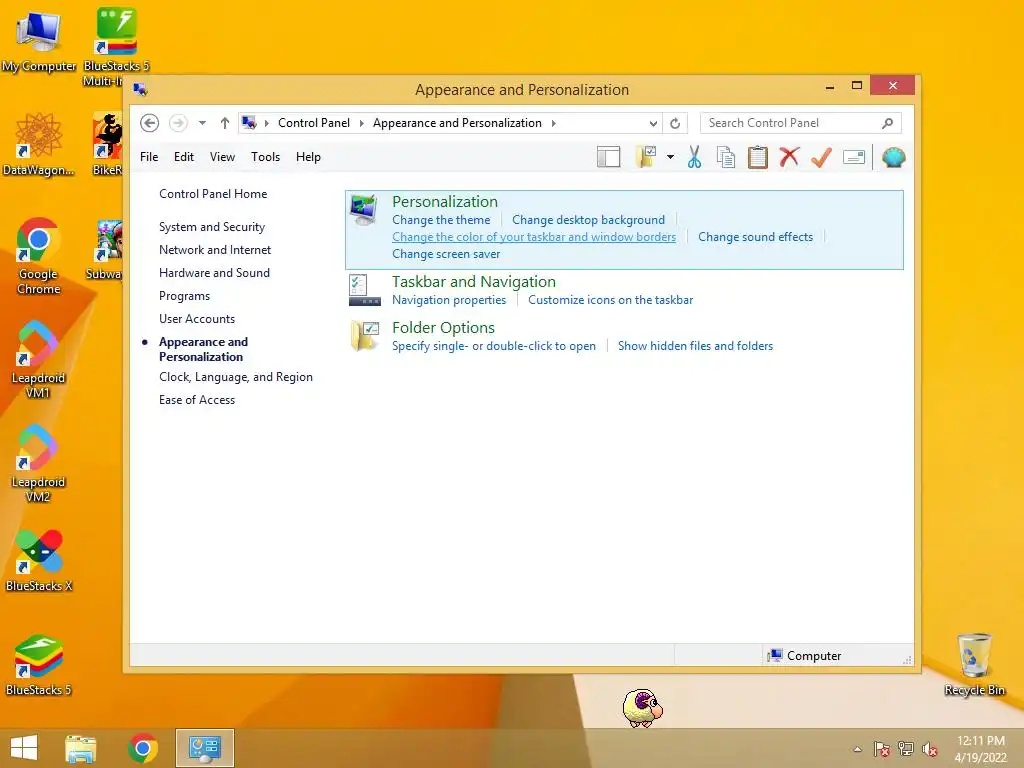
Task: Click the Back navigation arrow
Action: [150, 123]
